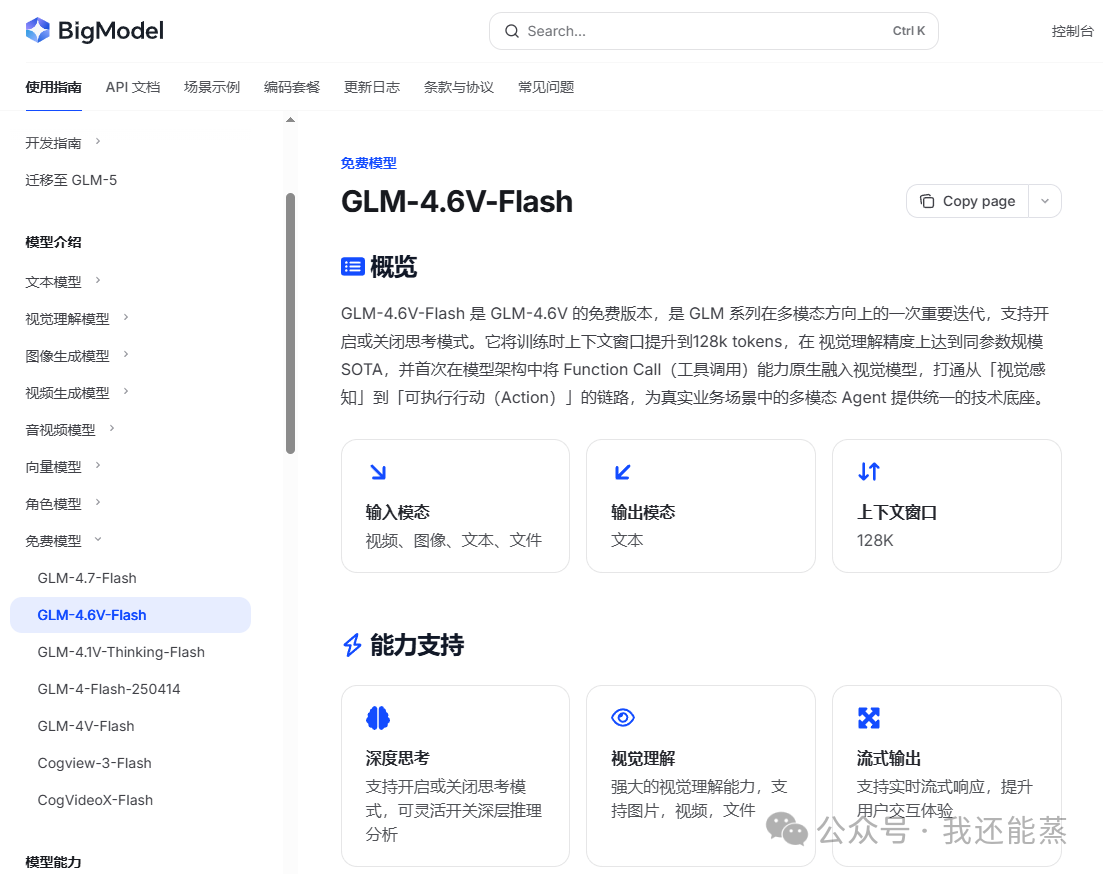Click the BigModel logo icon
The width and height of the screenshot is (1103, 874).
pos(38,31)
